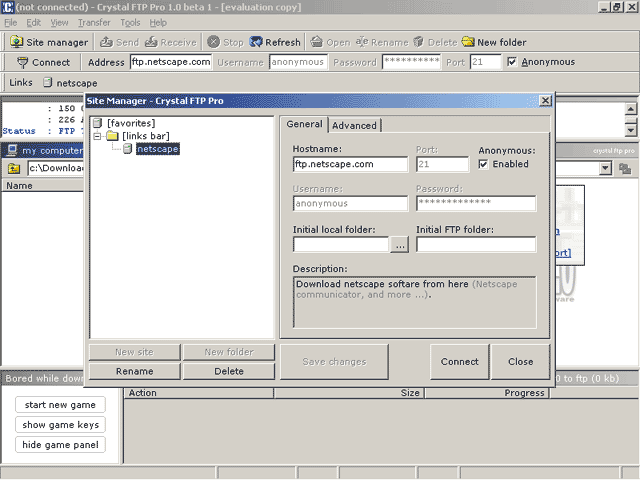Close the Site Manager dialog with the X
640x480 pixels.
[545, 100]
